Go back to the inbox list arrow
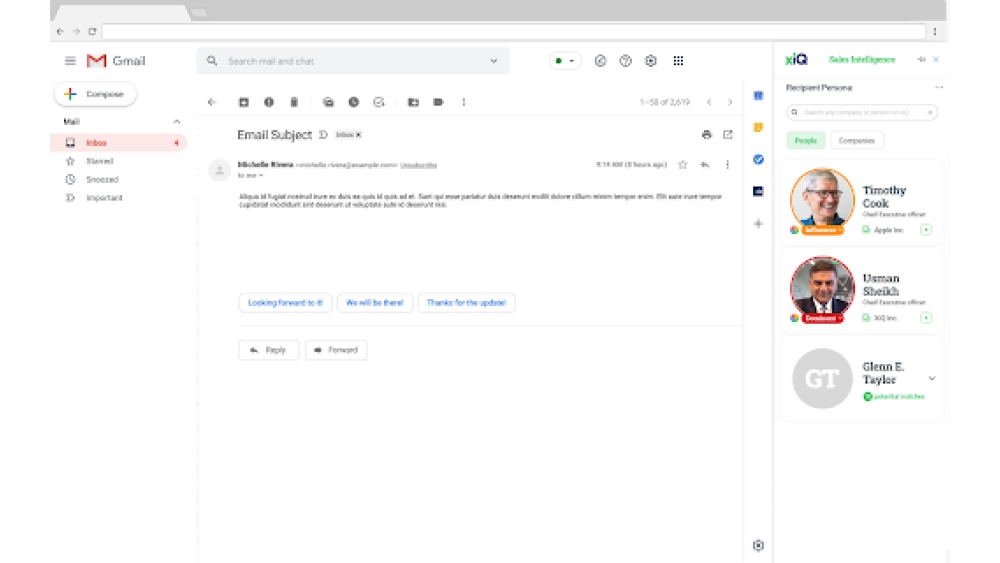The width and height of the screenshot is (1000, 563). point(212,102)
